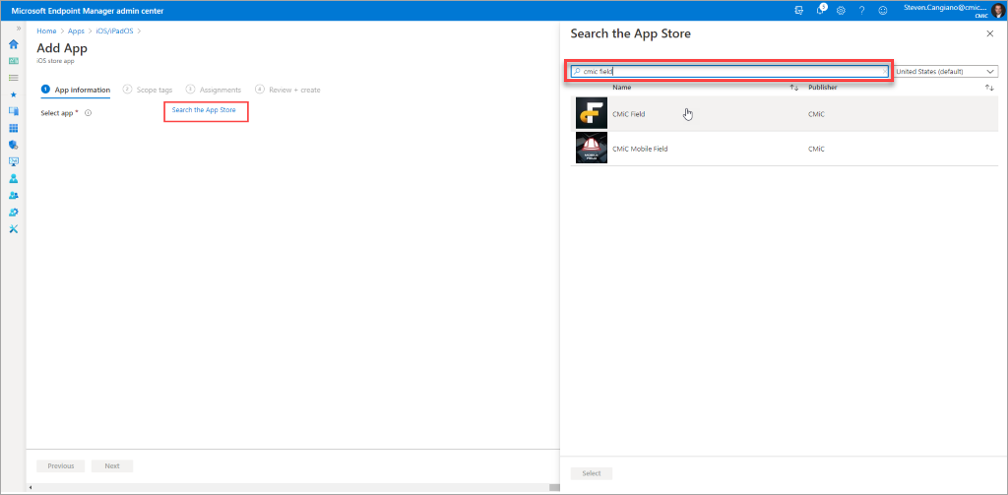Click the Publisher column header text
The width and height of the screenshot is (1008, 495).
pos(823,87)
